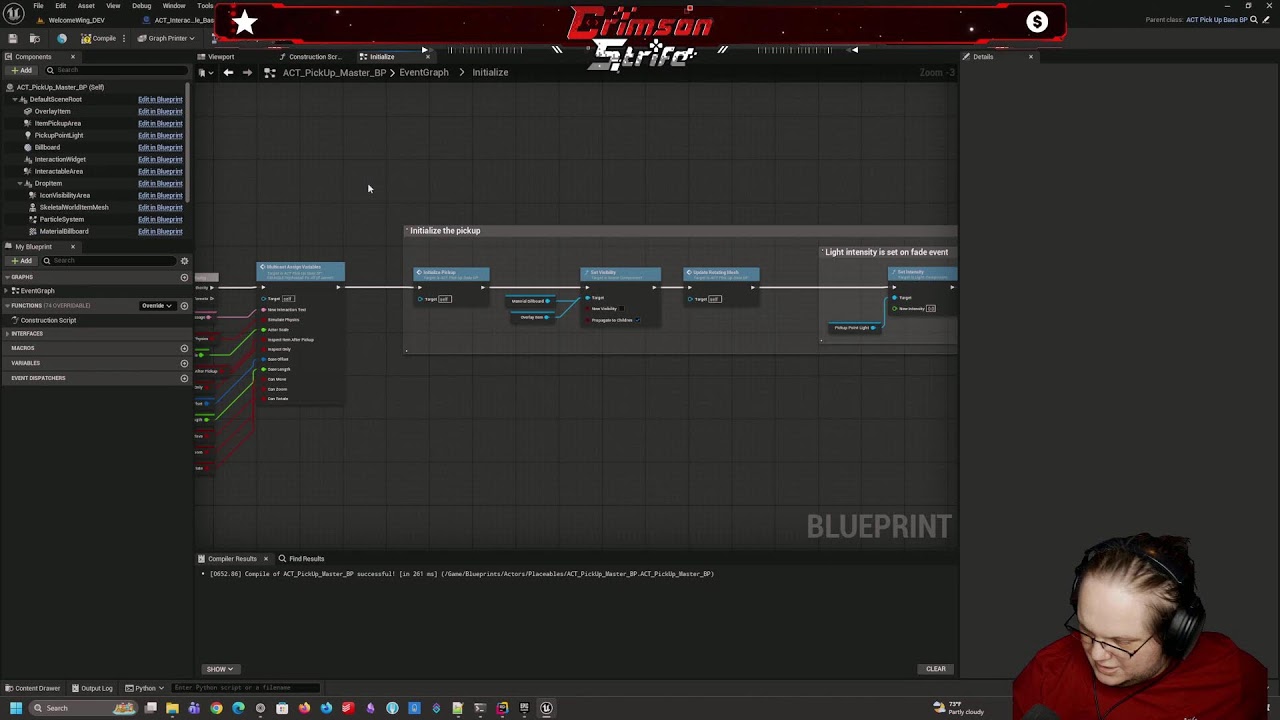The height and width of the screenshot is (720, 1280).
Task: Select the ItemPickupArea component
Action: coord(58,123)
